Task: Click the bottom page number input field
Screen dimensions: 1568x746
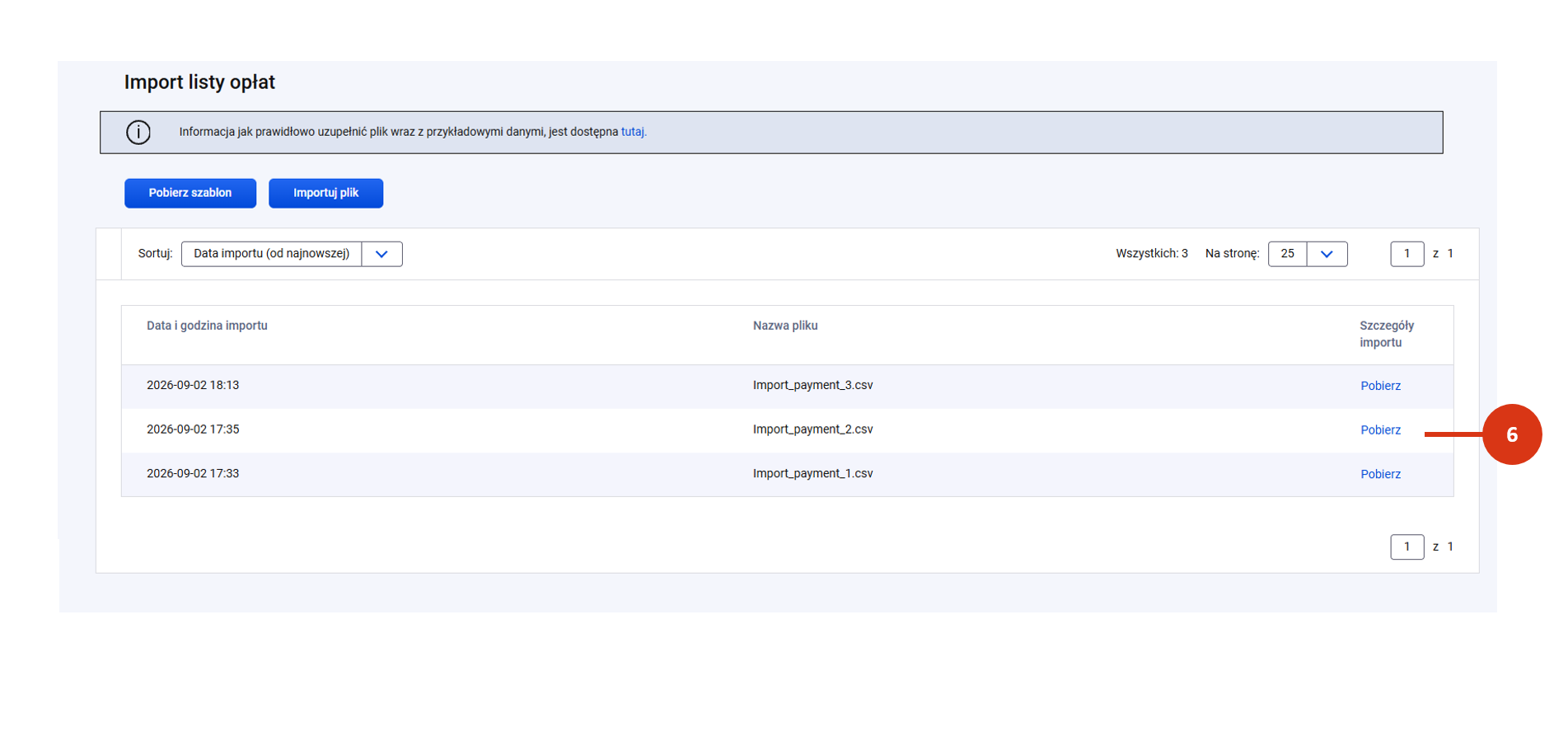Action: pos(1407,547)
